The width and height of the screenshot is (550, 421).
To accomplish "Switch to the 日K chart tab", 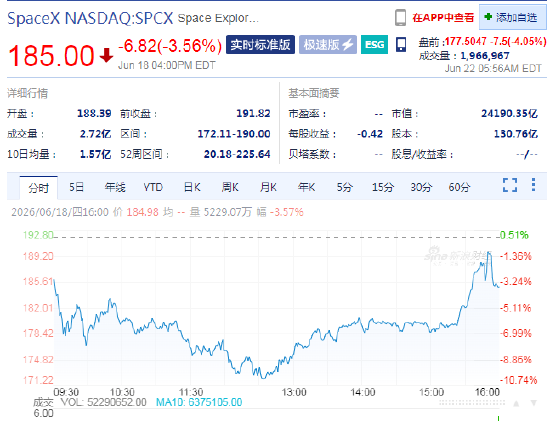I will tap(192, 187).
